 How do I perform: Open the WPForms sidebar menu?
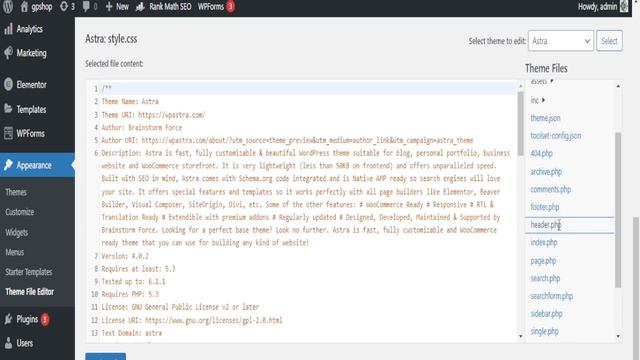[x=30, y=133]
